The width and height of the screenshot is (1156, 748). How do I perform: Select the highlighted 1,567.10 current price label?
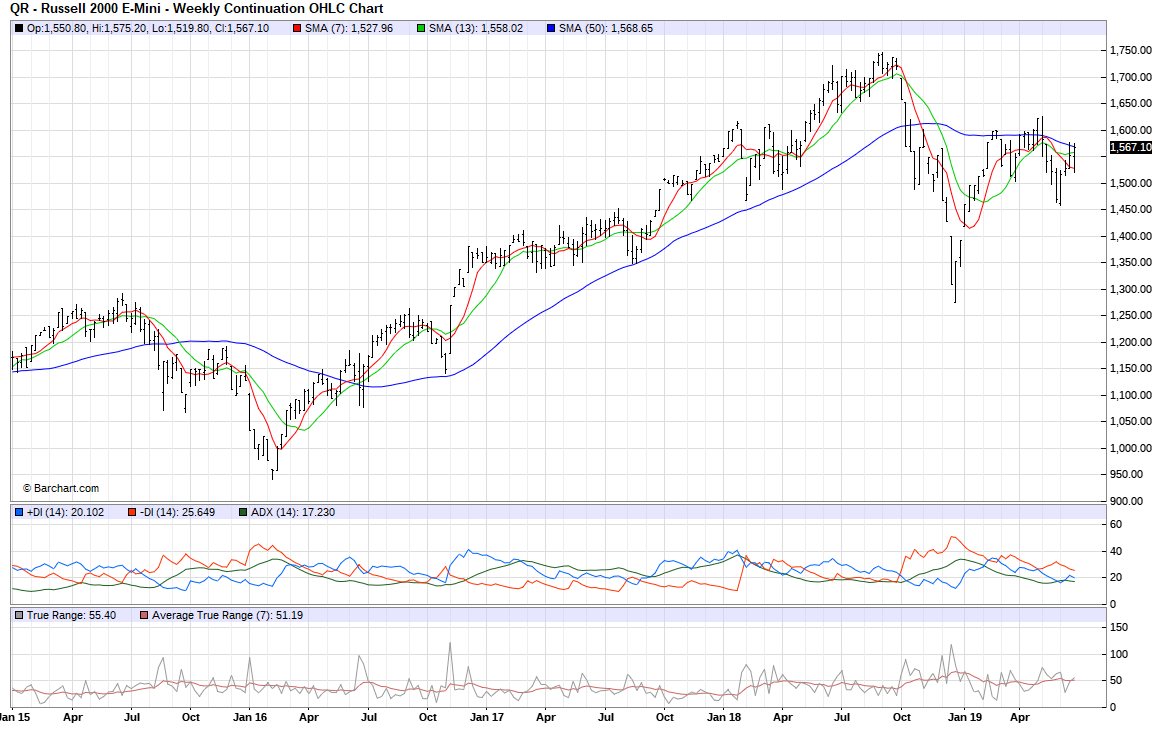tap(1130, 147)
